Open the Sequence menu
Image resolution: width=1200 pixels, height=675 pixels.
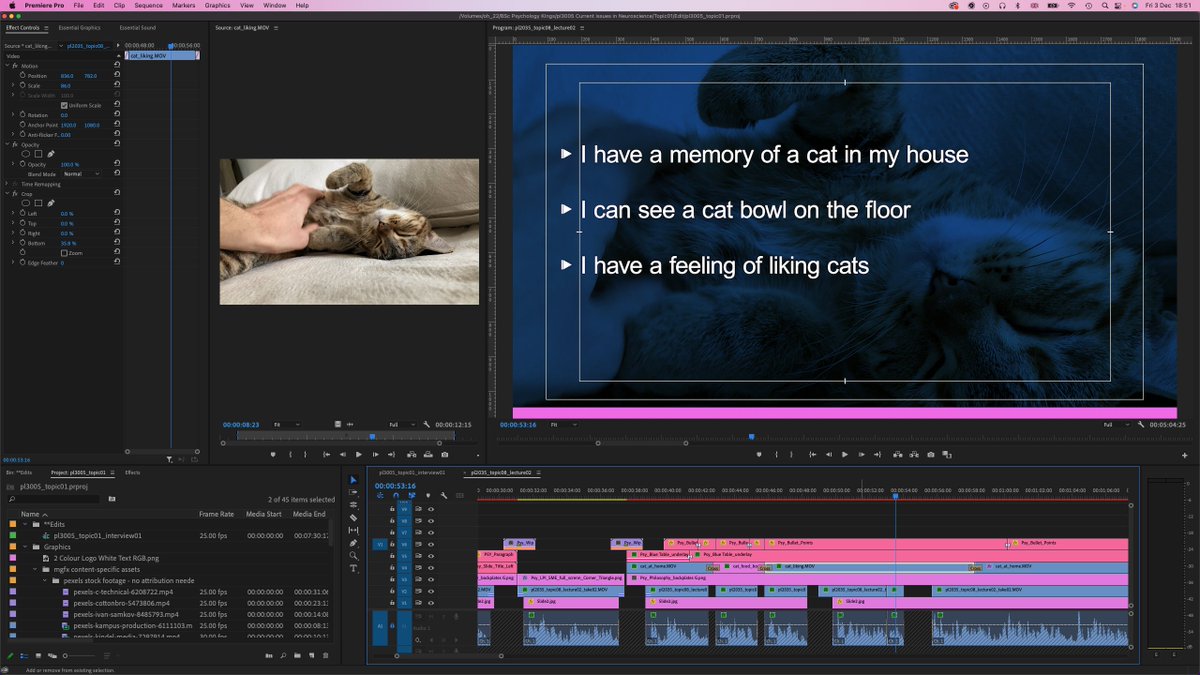coord(148,5)
